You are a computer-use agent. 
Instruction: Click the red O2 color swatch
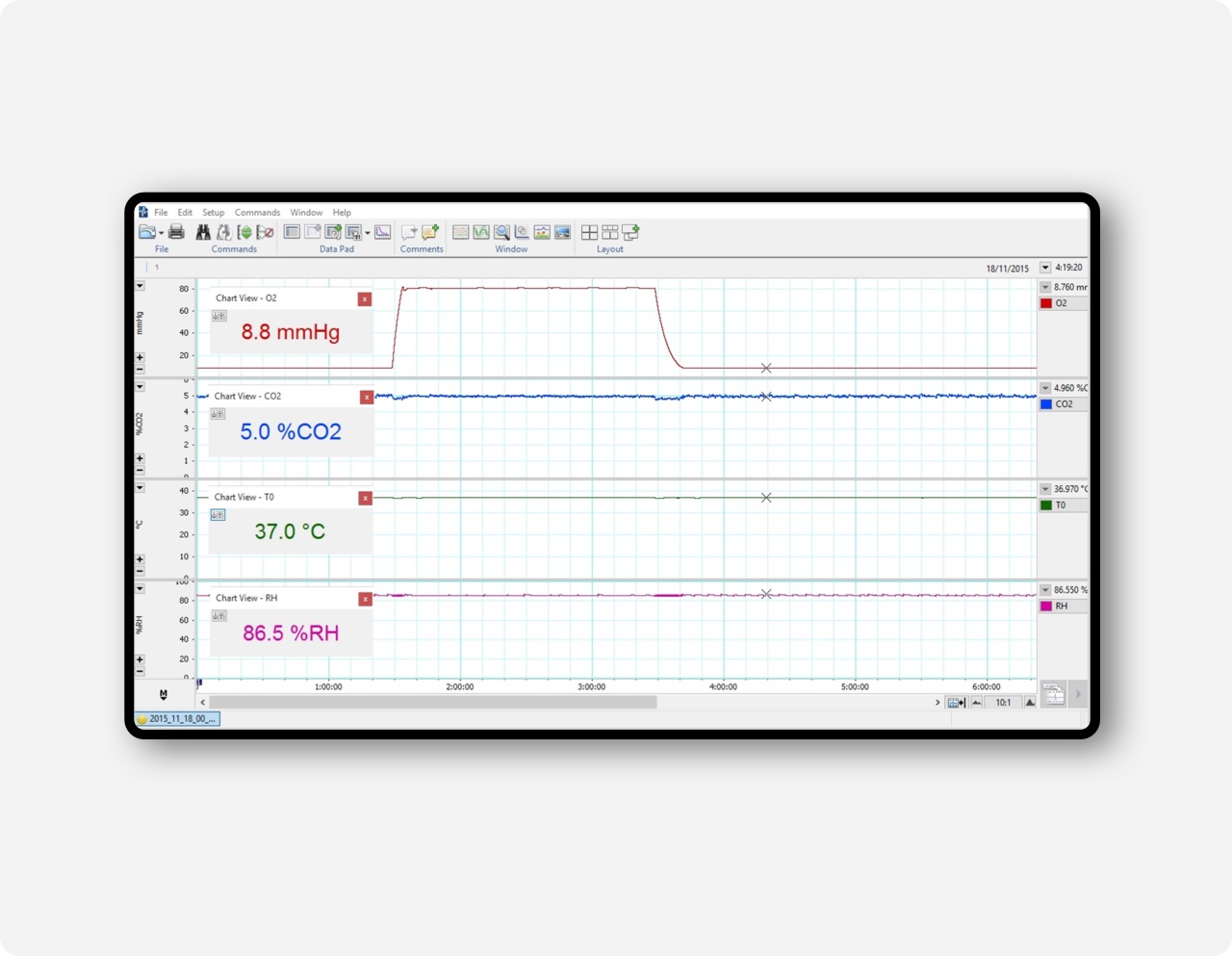[x=1046, y=303]
